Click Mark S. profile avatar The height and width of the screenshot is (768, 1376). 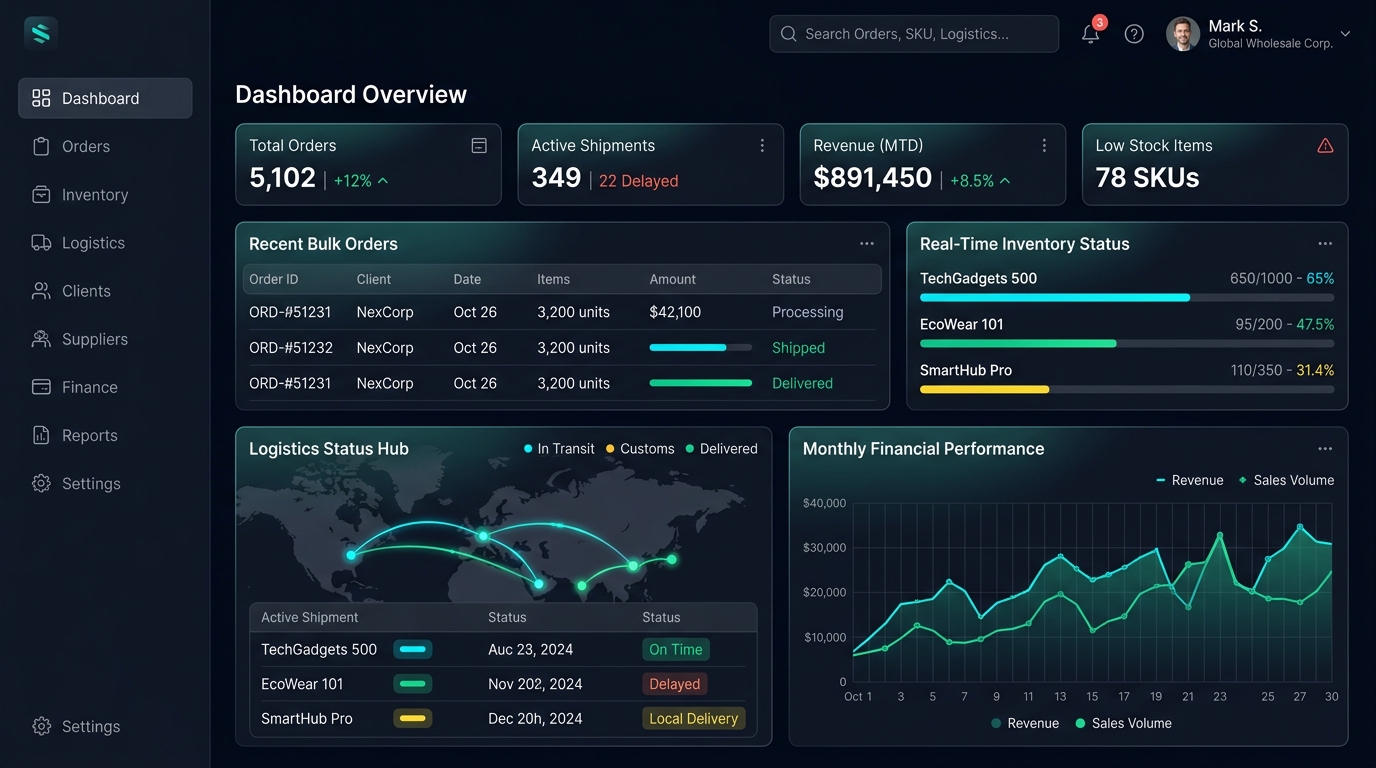point(1183,34)
